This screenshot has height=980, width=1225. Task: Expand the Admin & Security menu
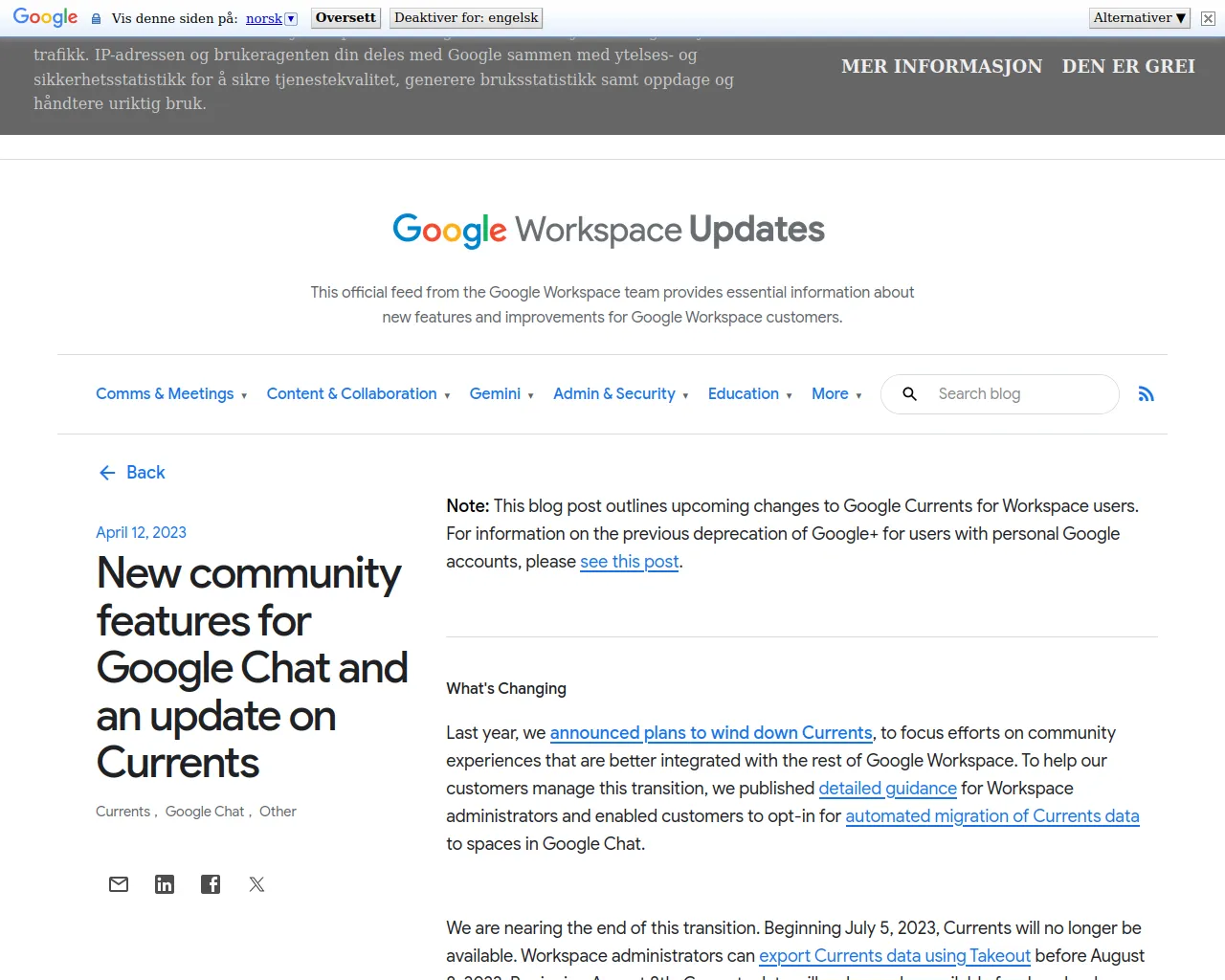[x=621, y=394]
